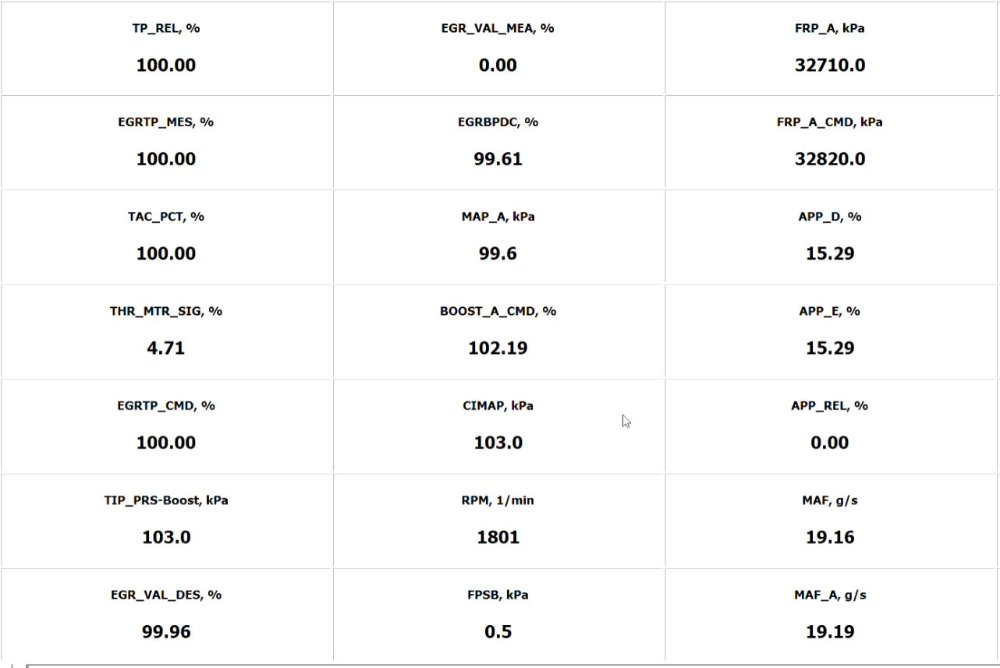Click the APP_D percentage cell
1000x668 pixels.
[830, 236]
